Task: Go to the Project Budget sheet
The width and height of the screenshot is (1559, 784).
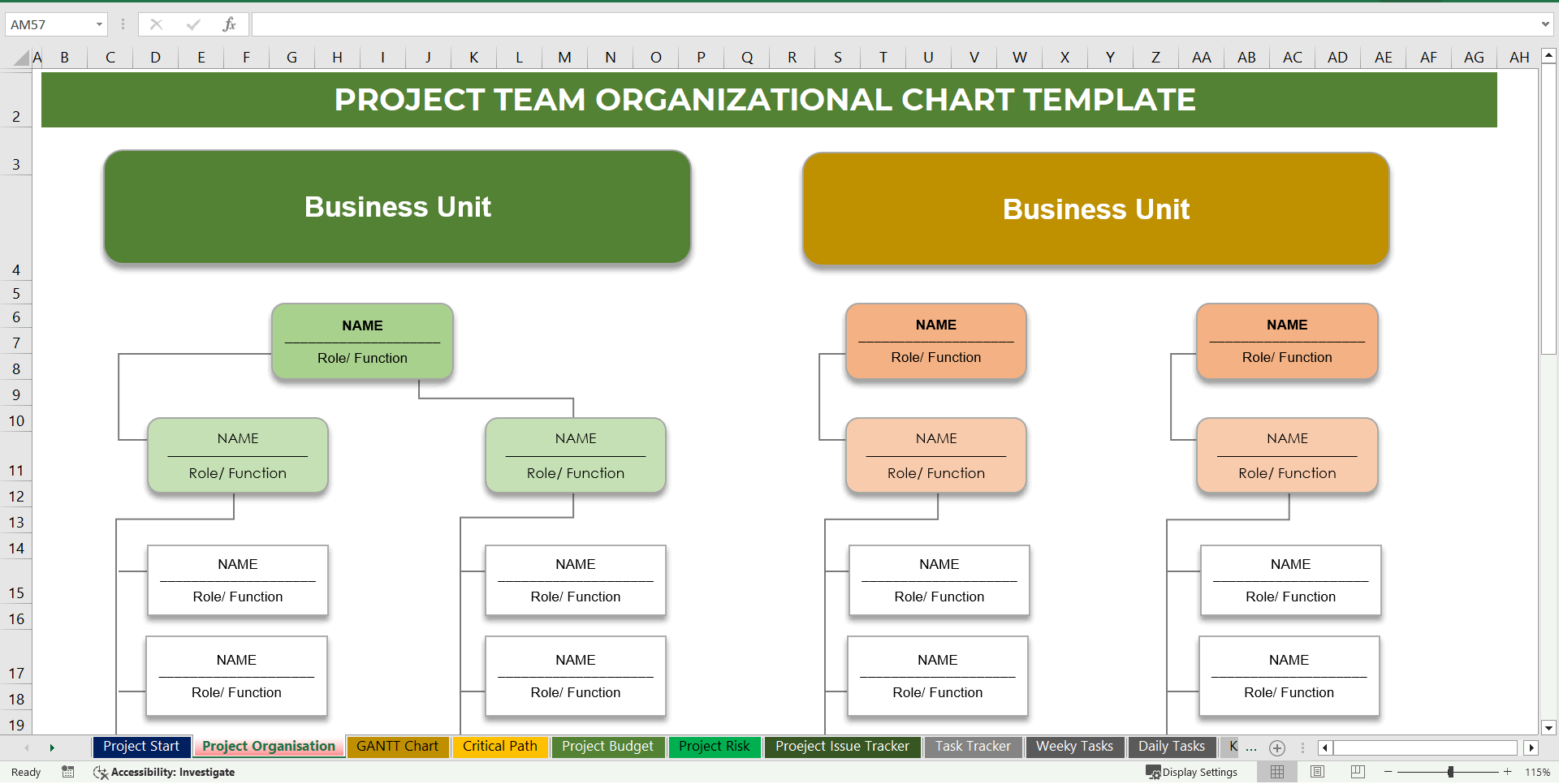Action: (608, 747)
